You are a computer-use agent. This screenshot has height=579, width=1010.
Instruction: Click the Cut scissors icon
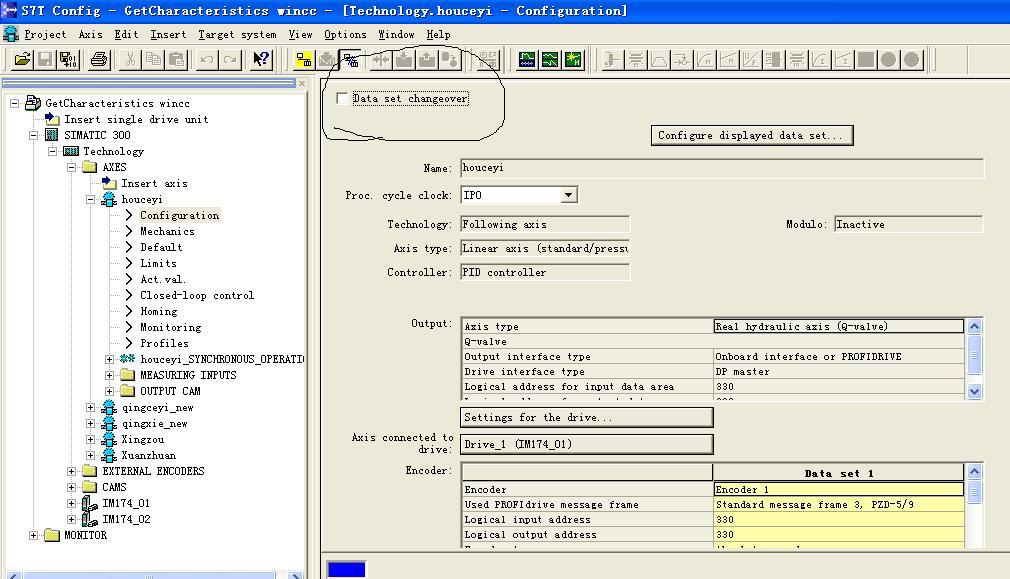coord(131,60)
